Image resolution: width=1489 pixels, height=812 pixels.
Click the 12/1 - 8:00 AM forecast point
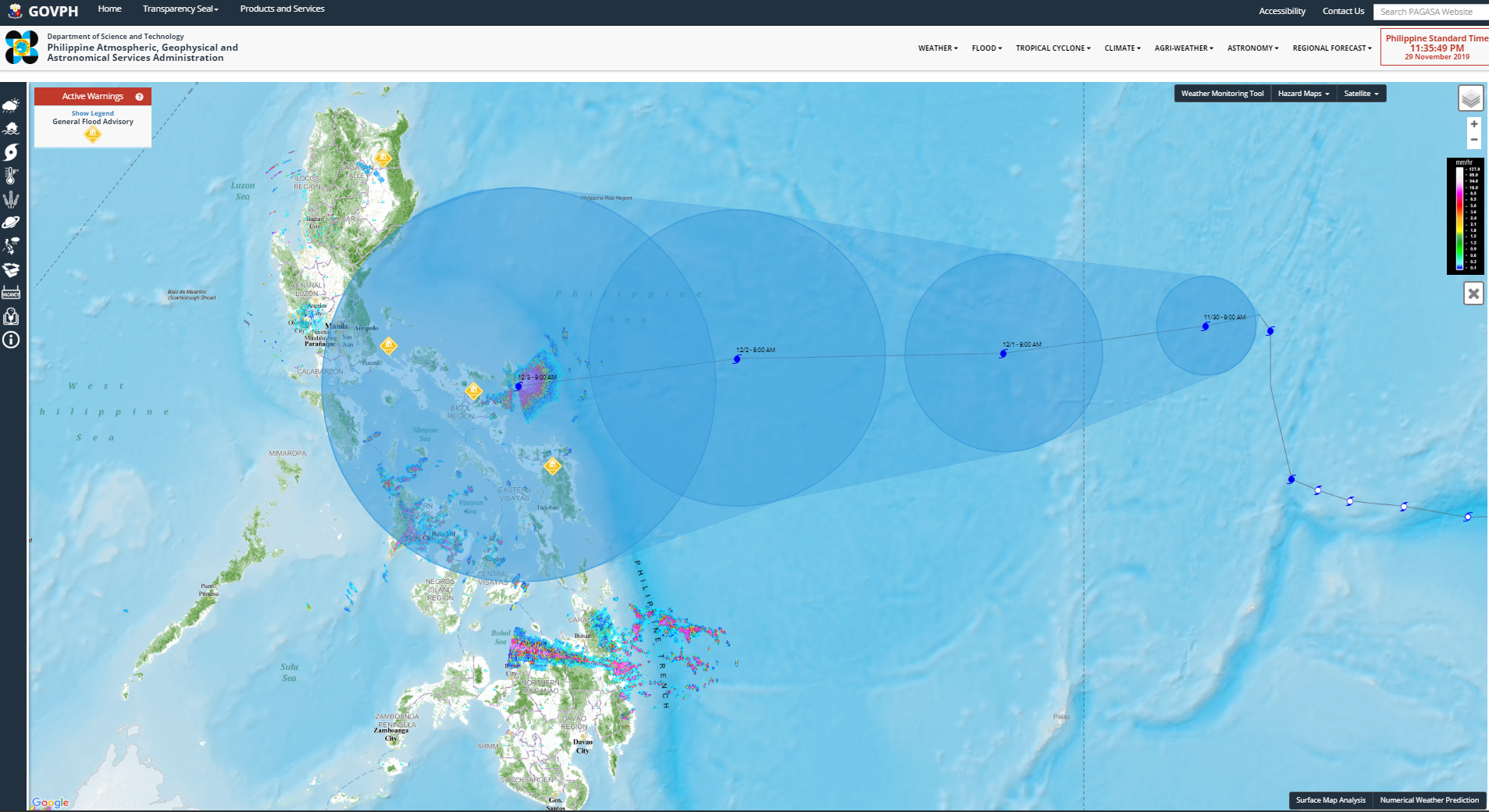[1003, 354]
